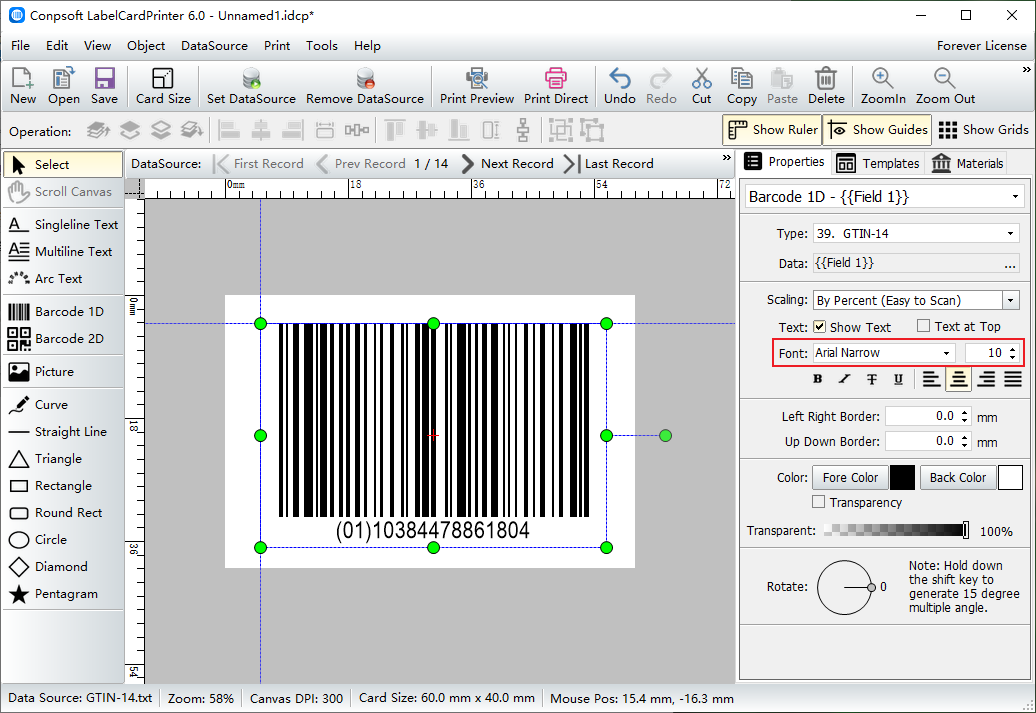Open the Object menu
This screenshot has width=1036, height=713.
[146, 46]
